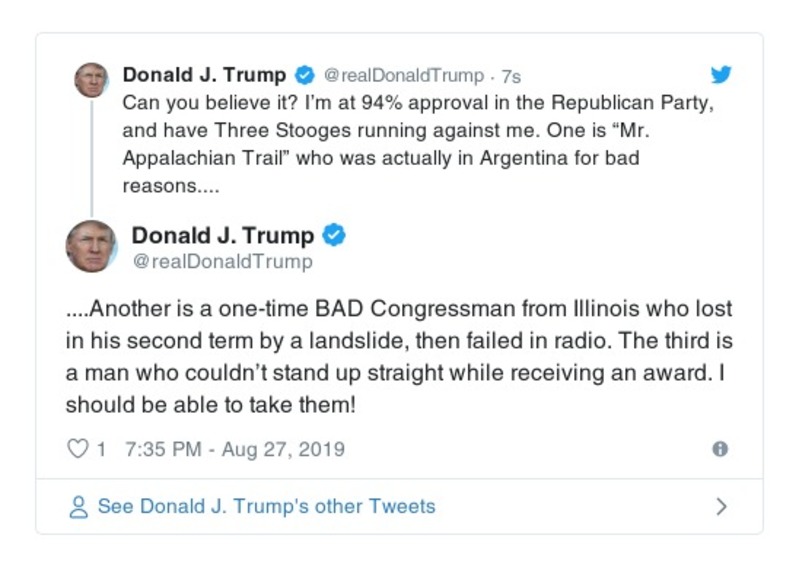Open the large profile avatar of the main tweet
This screenshot has height=583, width=799.
click(x=91, y=246)
